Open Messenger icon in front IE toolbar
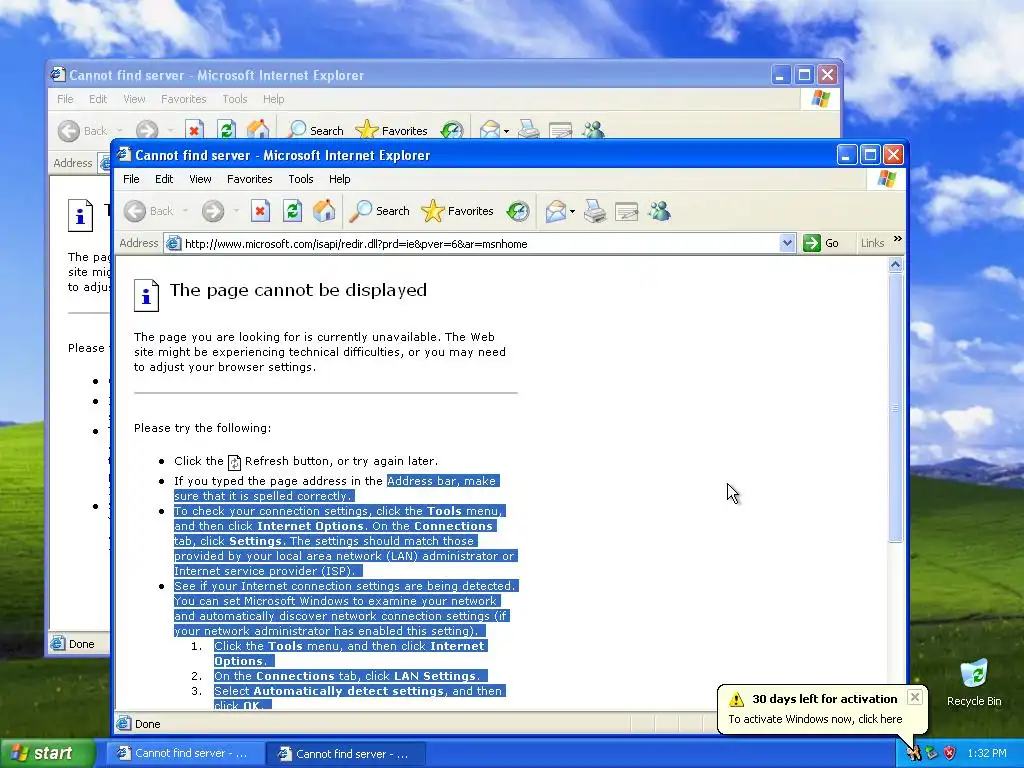The width and height of the screenshot is (1024, 768). pyautogui.click(x=660, y=211)
